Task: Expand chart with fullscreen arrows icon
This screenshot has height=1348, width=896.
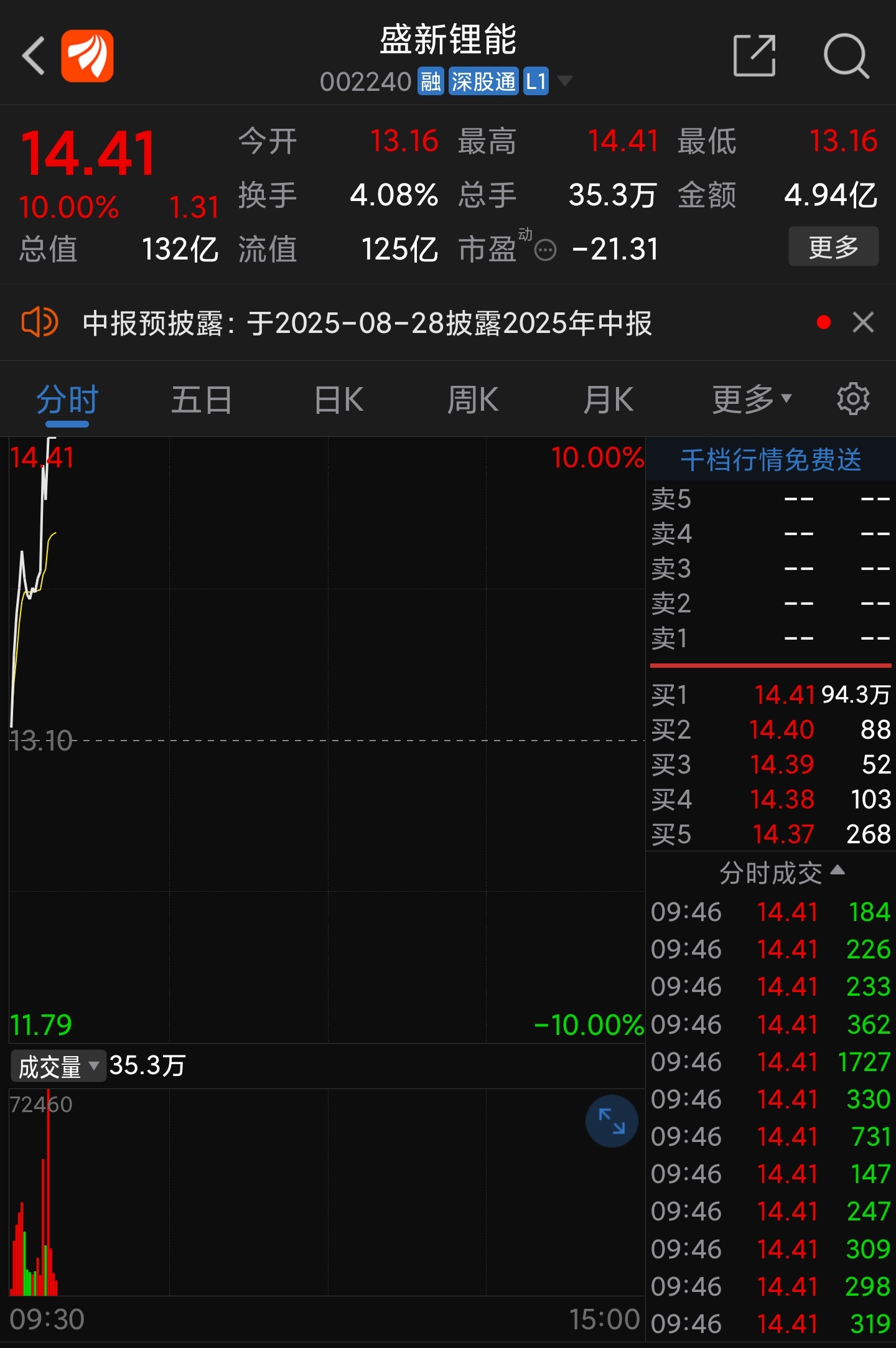Action: tap(612, 1121)
